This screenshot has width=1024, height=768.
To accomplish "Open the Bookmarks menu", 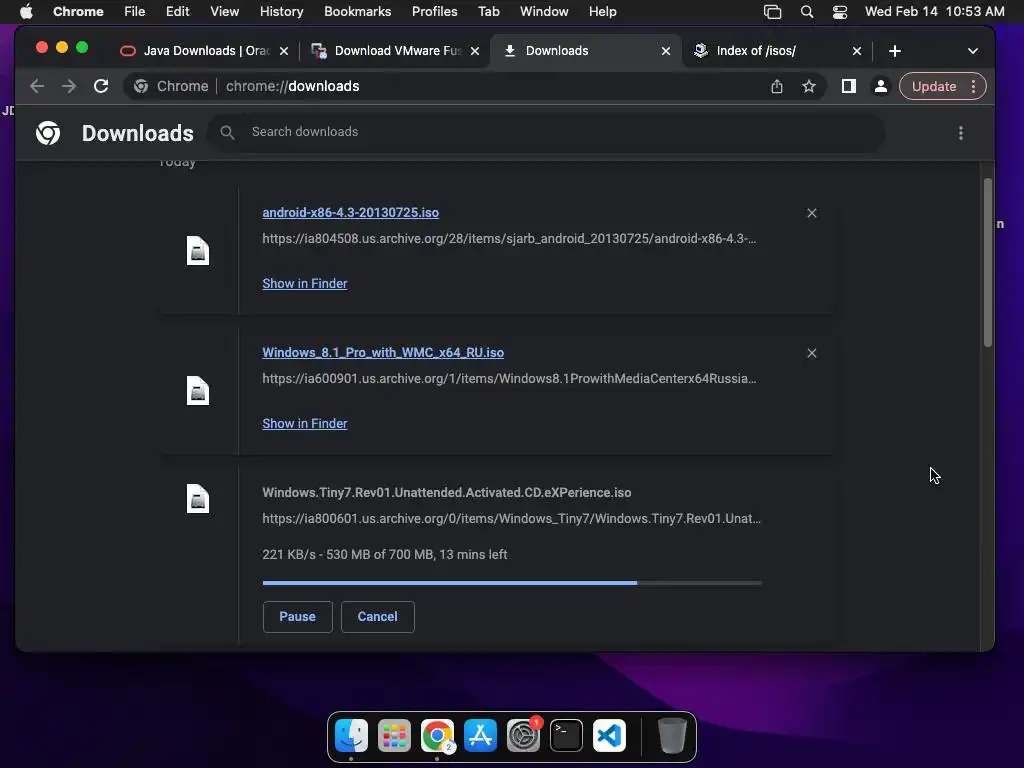I will pyautogui.click(x=357, y=12).
